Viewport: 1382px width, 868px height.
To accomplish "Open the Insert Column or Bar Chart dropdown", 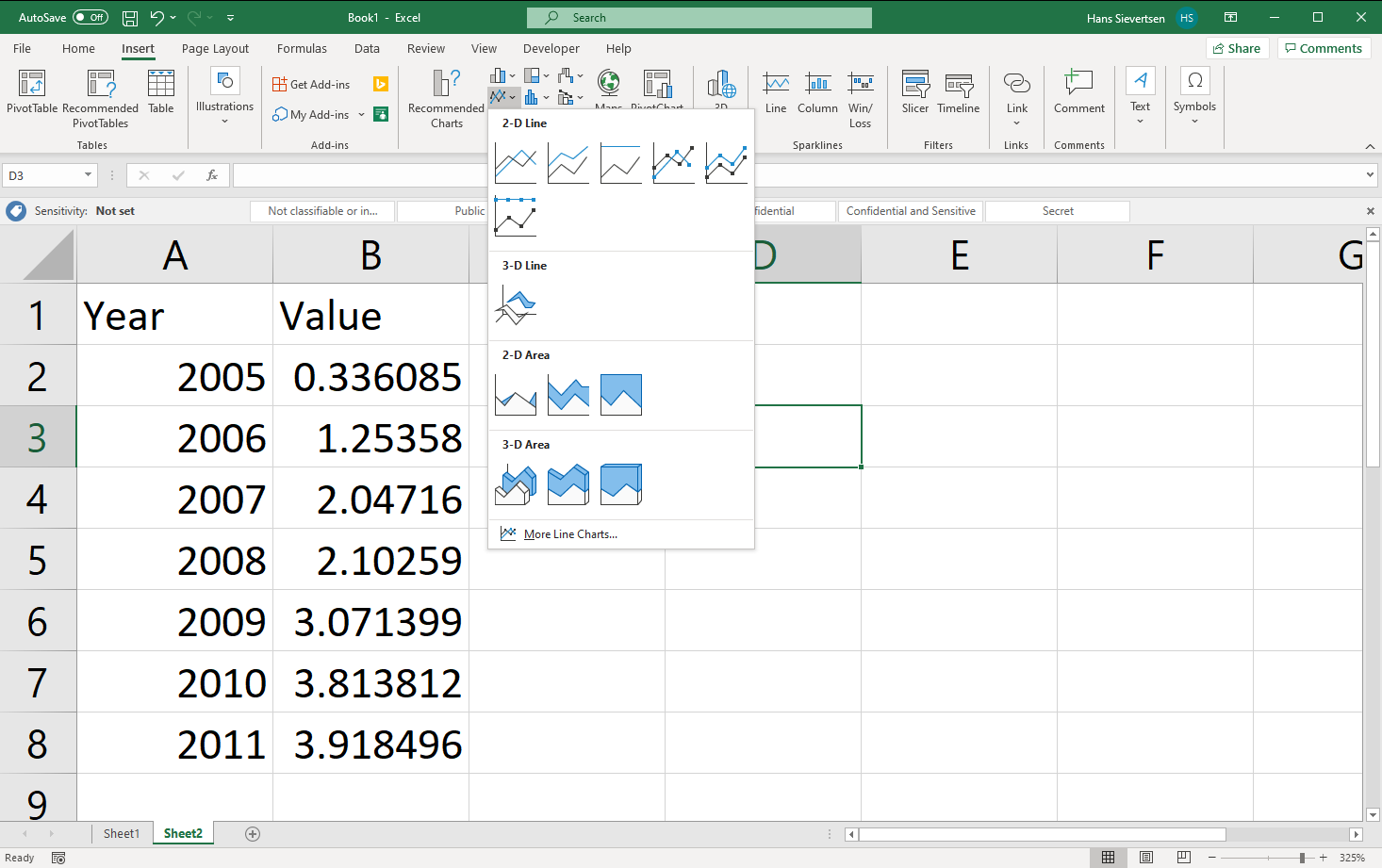I will pyautogui.click(x=503, y=75).
